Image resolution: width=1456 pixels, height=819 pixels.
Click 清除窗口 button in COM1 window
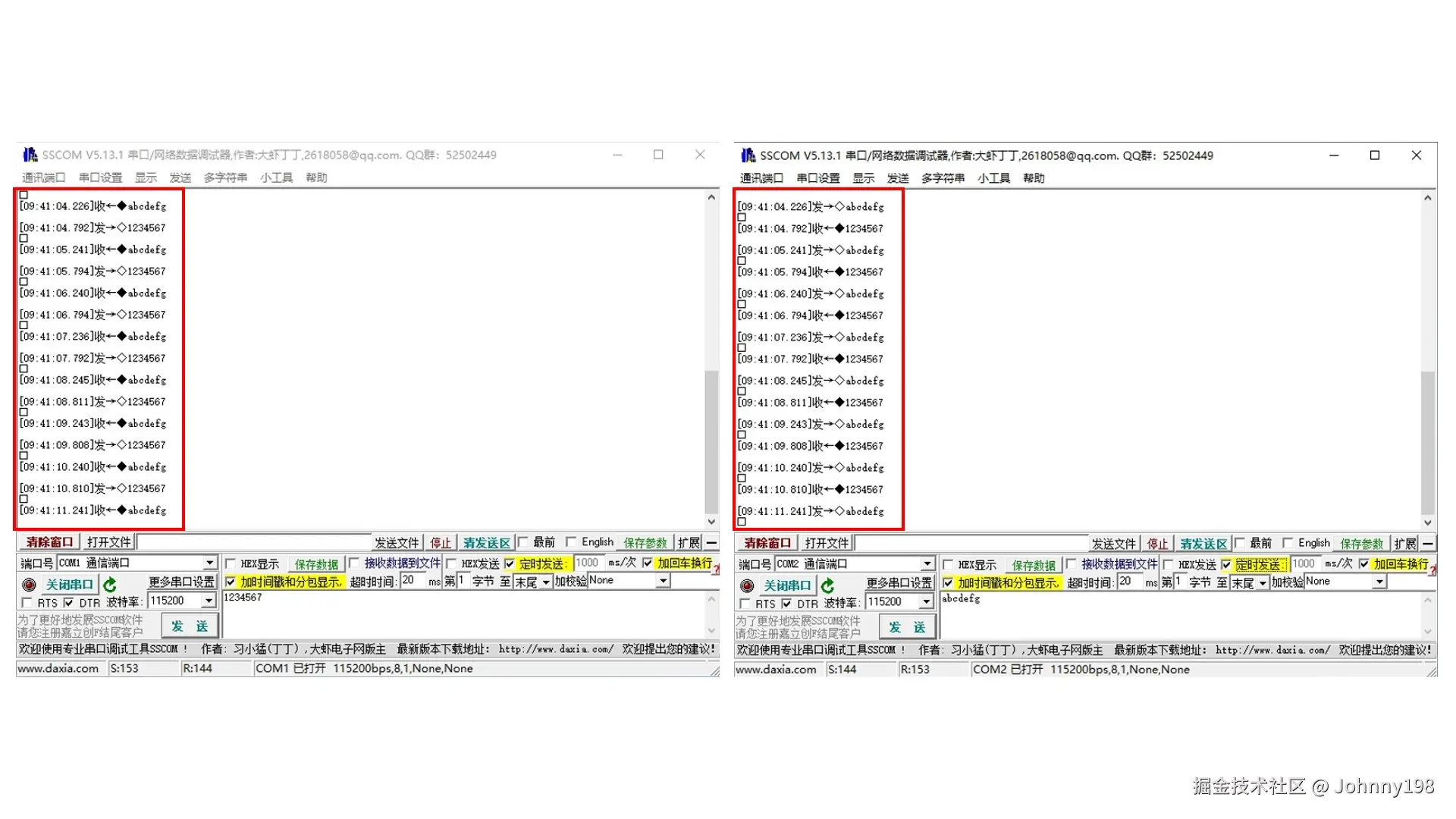click(x=49, y=542)
